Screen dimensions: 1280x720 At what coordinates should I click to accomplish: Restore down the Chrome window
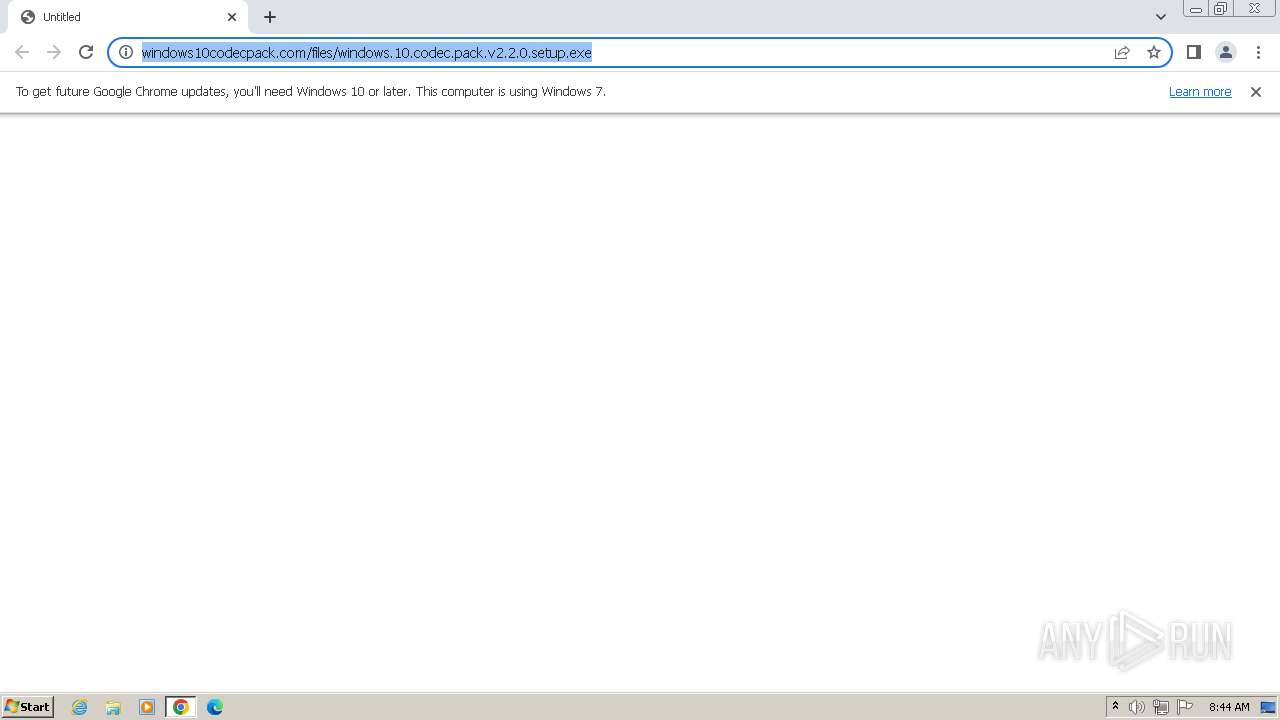click(x=1221, y=9)
